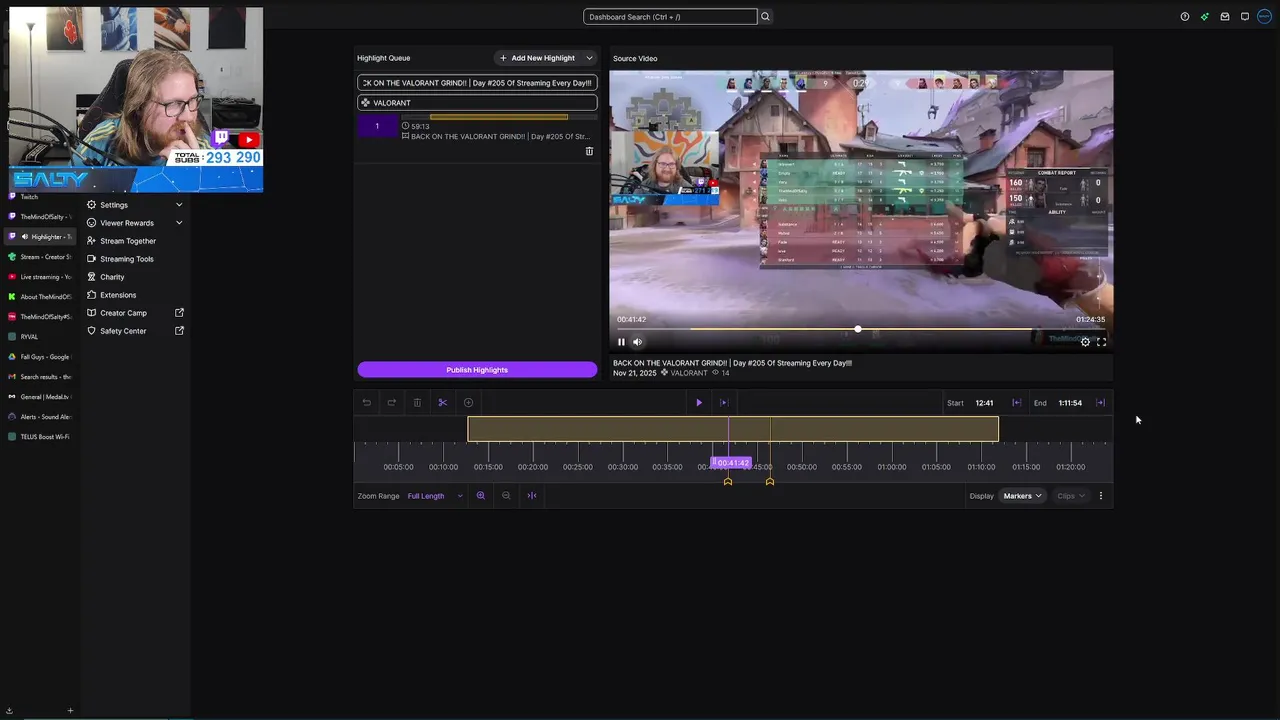This screenshot has width=1280, height=720.
Task: Click the Add New Highlight button
Action: click(x=537, y=58)
